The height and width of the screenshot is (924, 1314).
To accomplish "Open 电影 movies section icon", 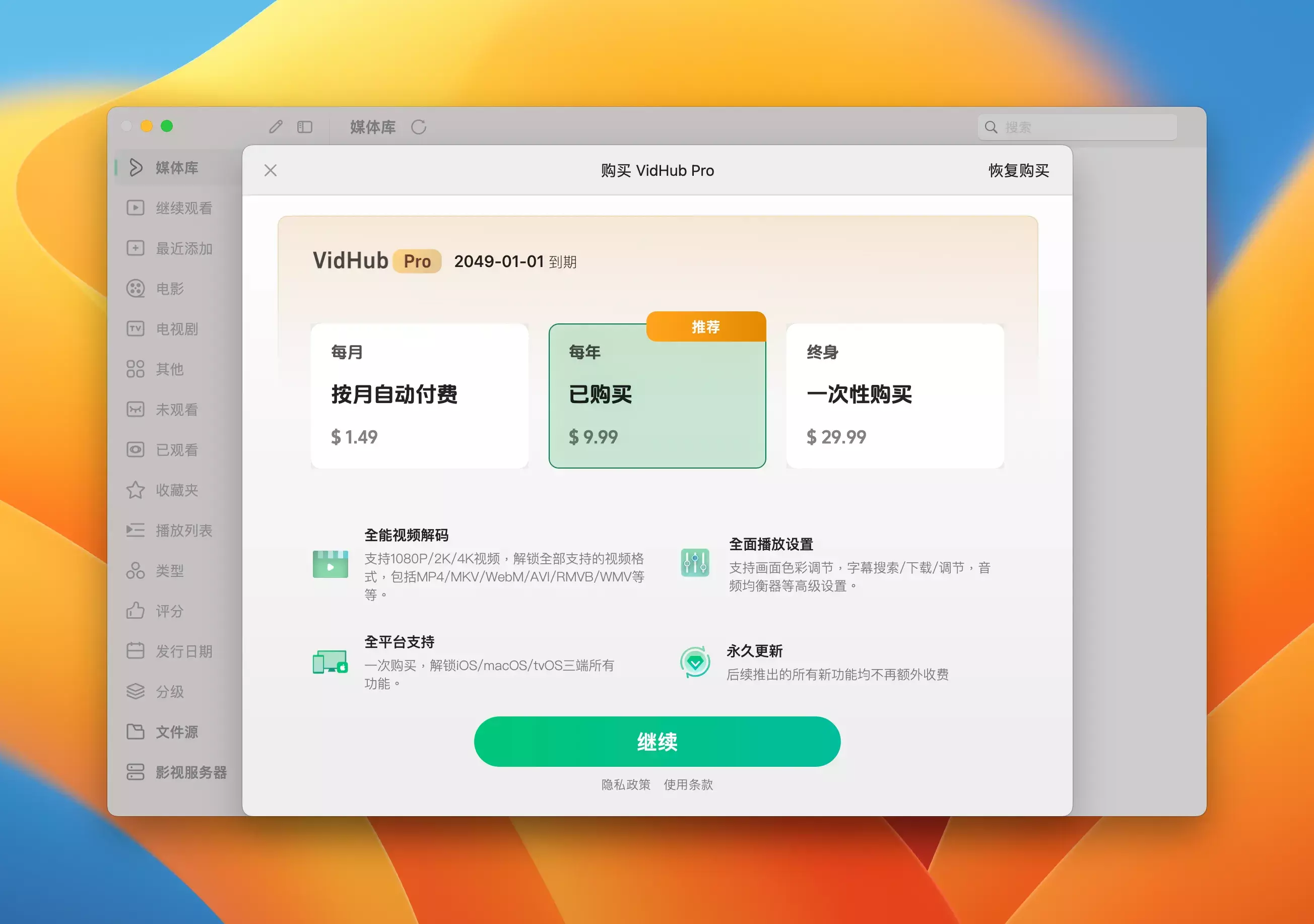I will [x=136, y=288].
